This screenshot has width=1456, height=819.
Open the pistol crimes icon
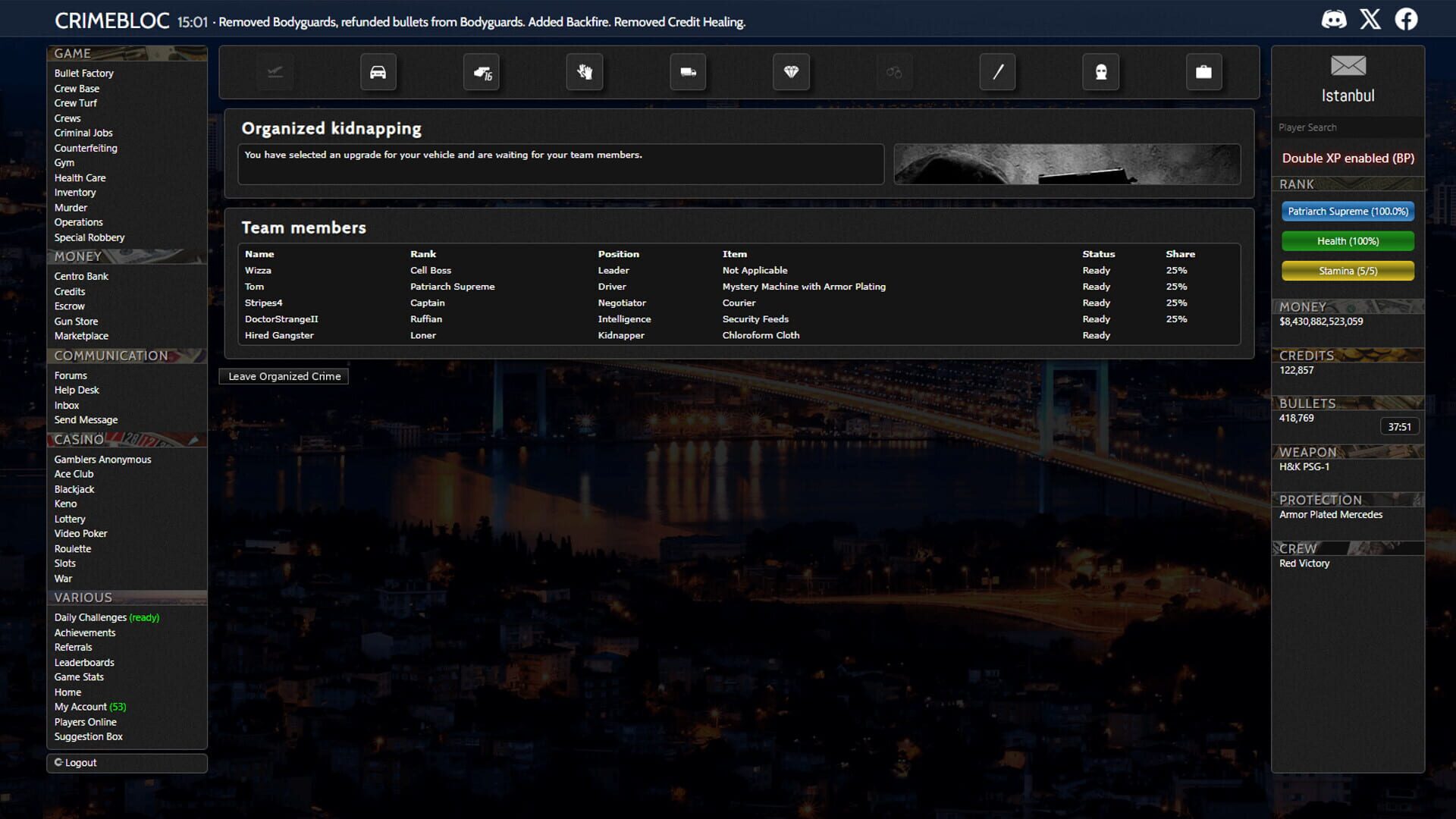pos(481,72)
